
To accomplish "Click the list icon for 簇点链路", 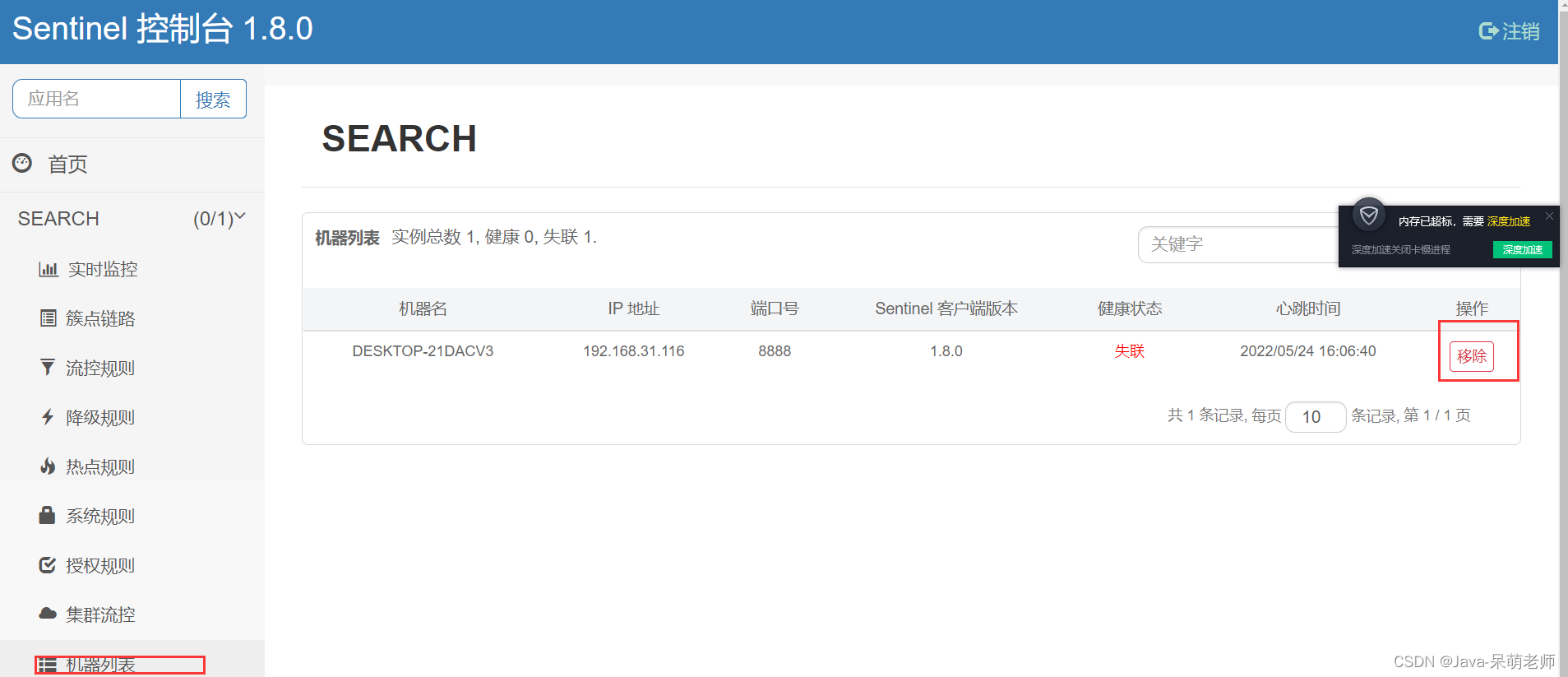I will 49,318.
